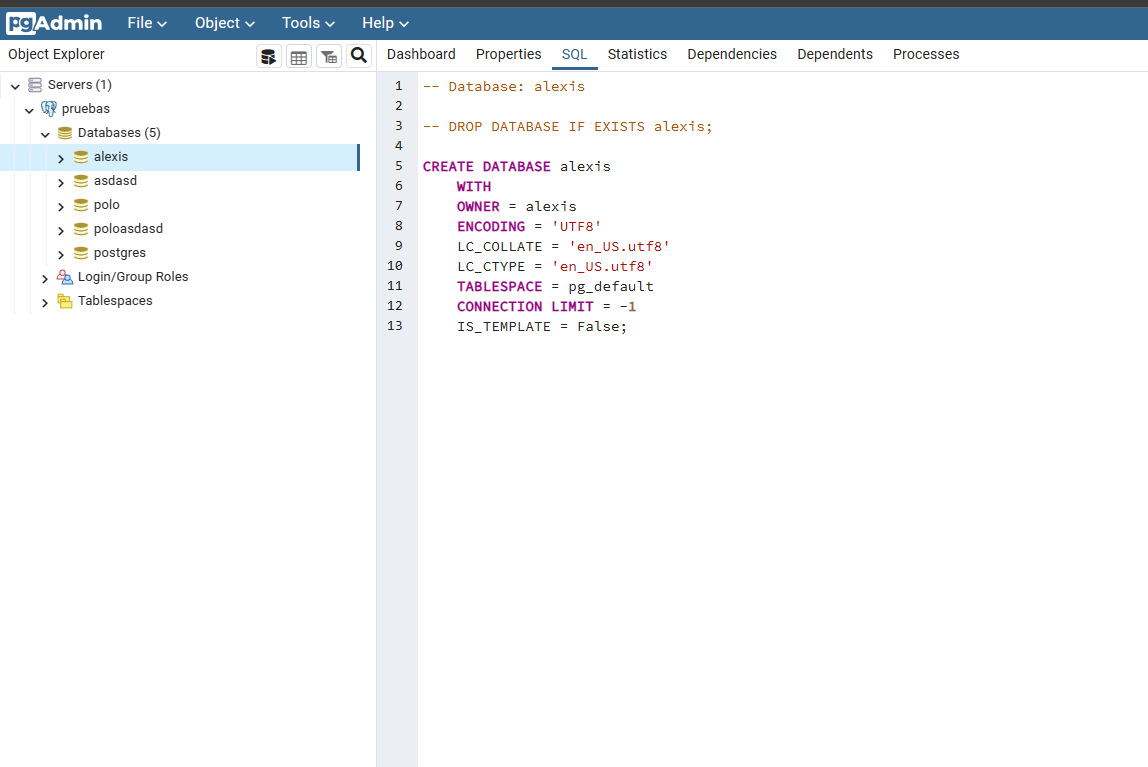Click the View Data table icon
The height and width of the screenshot is (767, 1148).
coord(299,56)
